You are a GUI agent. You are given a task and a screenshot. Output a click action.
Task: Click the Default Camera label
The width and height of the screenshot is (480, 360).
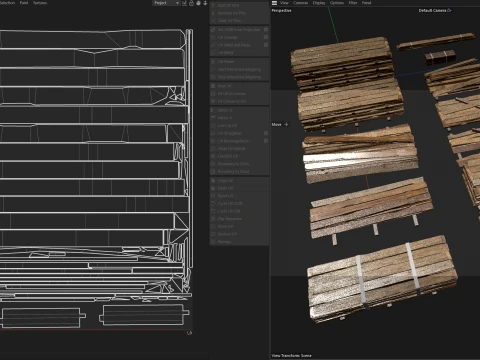point(432,11)
